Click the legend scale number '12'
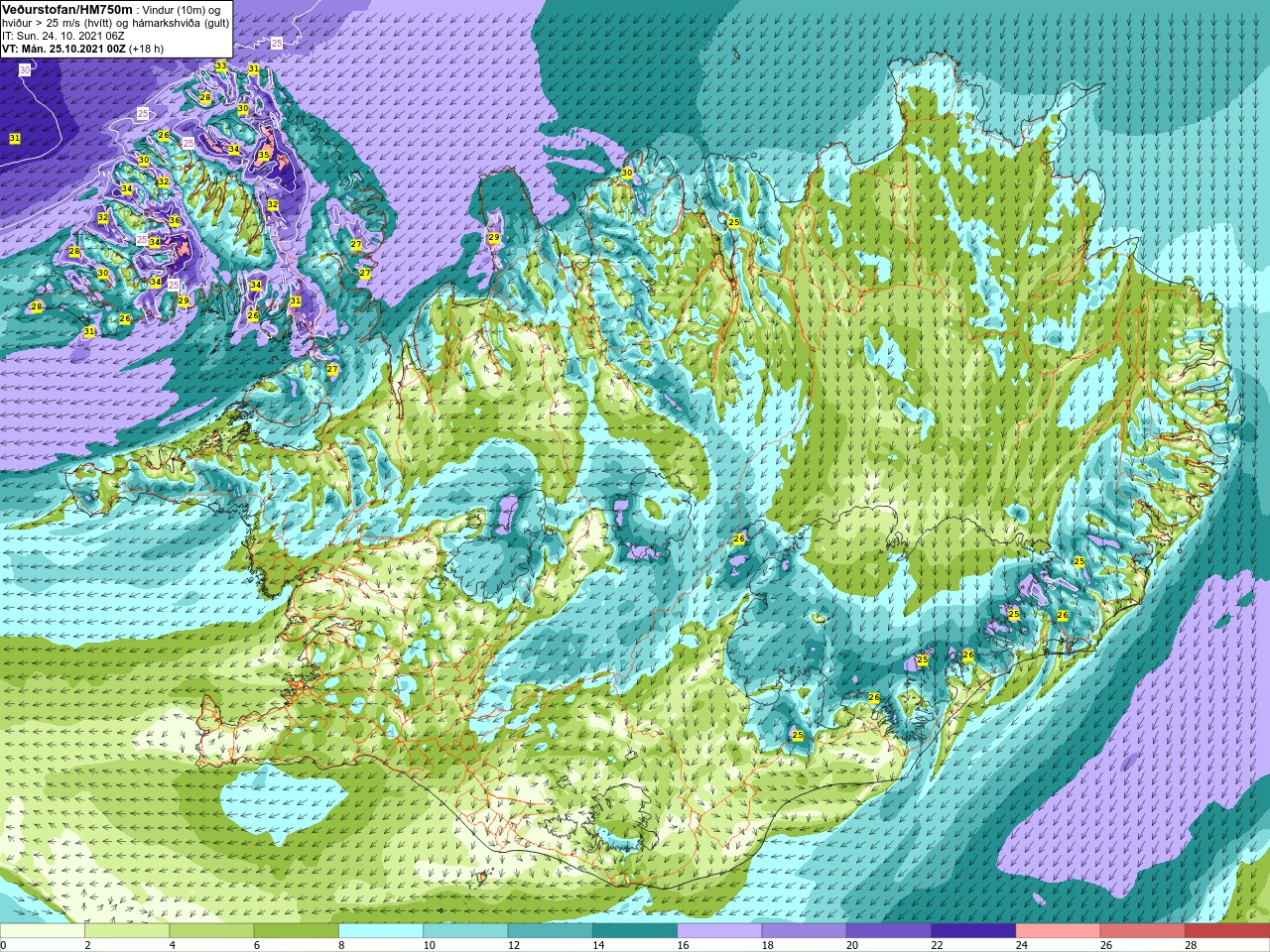 pos(514,945)
